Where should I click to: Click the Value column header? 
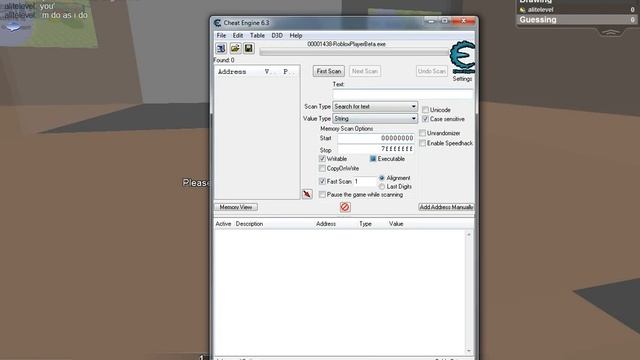(x=396, y=224)
